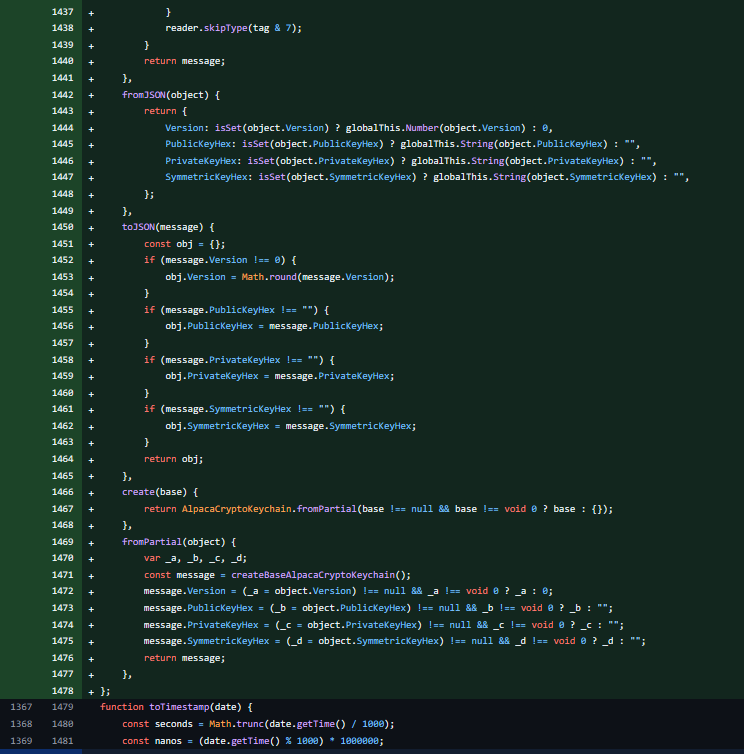The height and width of the screenshot is (754, 744).
Task: Click Math.trunc on line 1480
Action: coord(236,724)
